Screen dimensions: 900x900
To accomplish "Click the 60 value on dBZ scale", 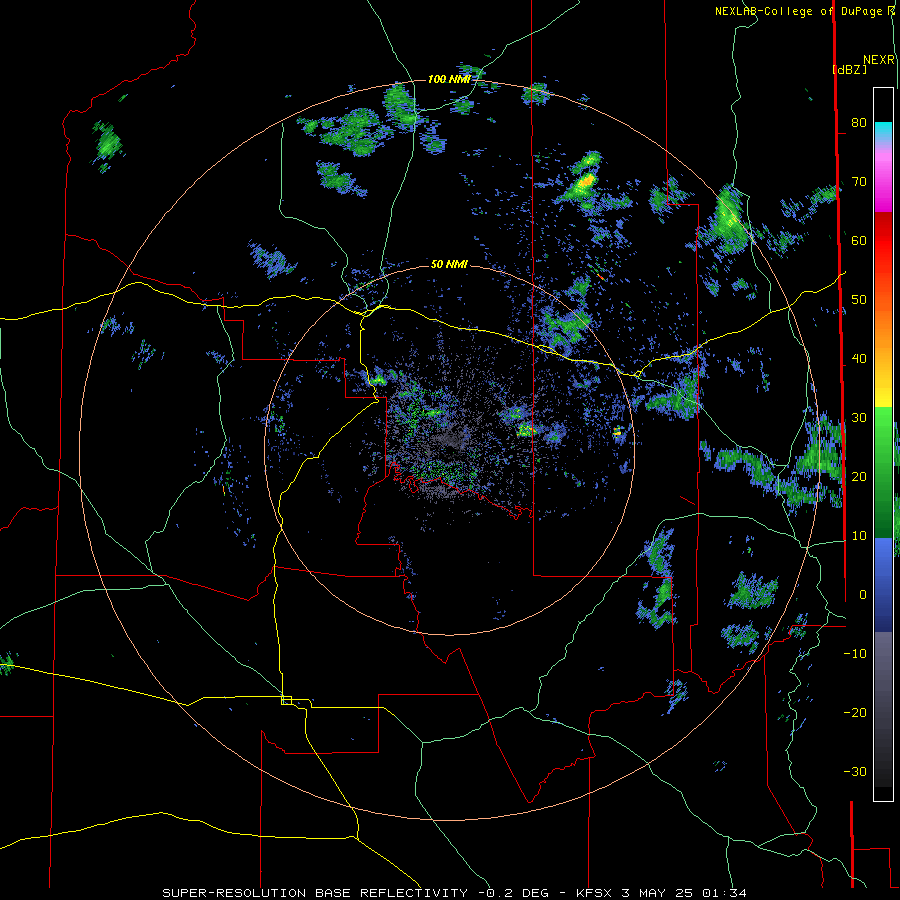I will tap(859, 240).
